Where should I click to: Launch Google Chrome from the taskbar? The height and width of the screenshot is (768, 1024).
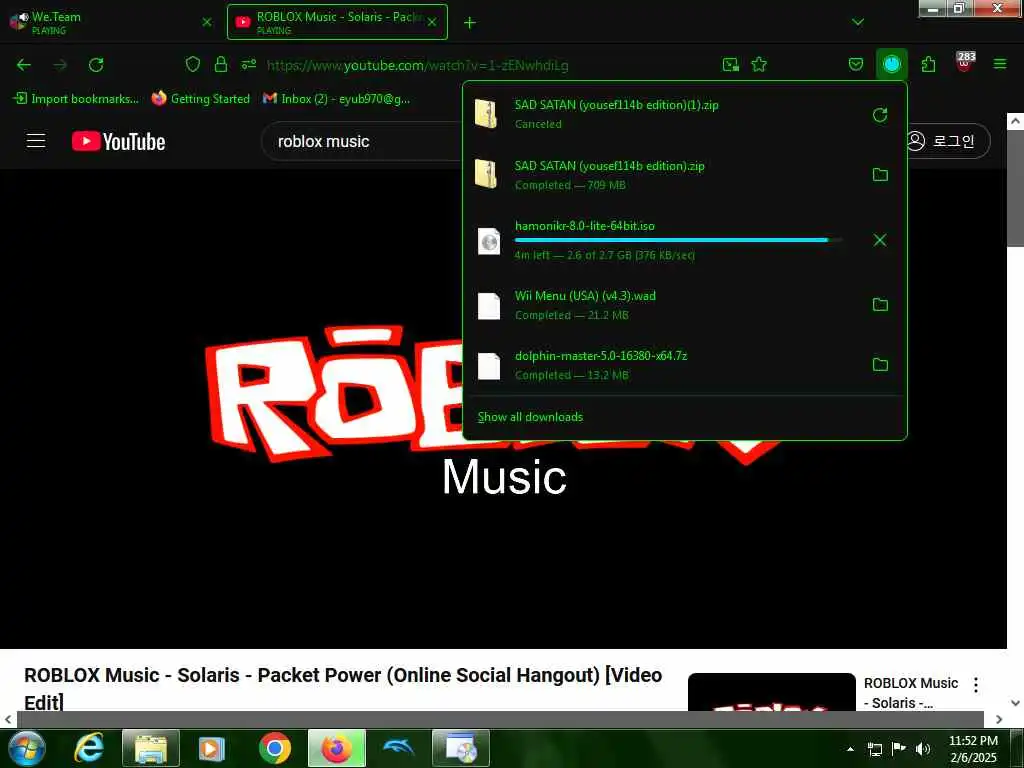274,748
